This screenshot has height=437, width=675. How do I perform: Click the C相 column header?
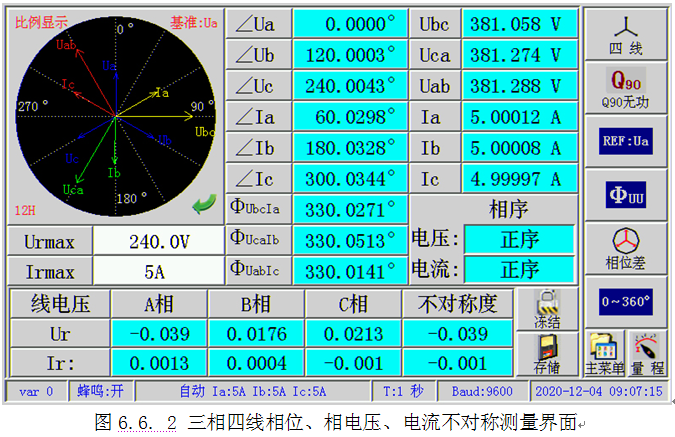tap(353, 304)
